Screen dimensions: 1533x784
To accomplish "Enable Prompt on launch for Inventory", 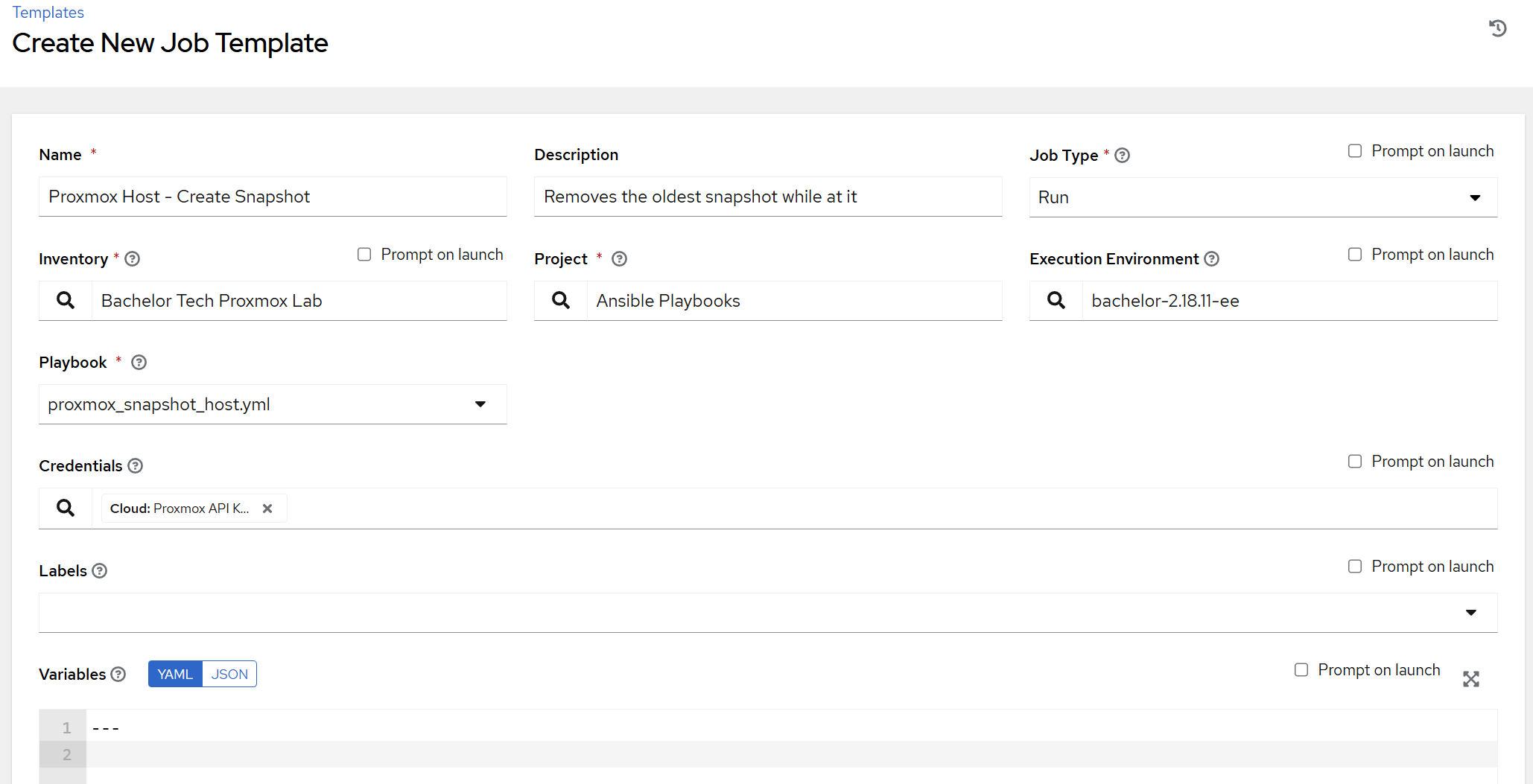I will point(364,255).
